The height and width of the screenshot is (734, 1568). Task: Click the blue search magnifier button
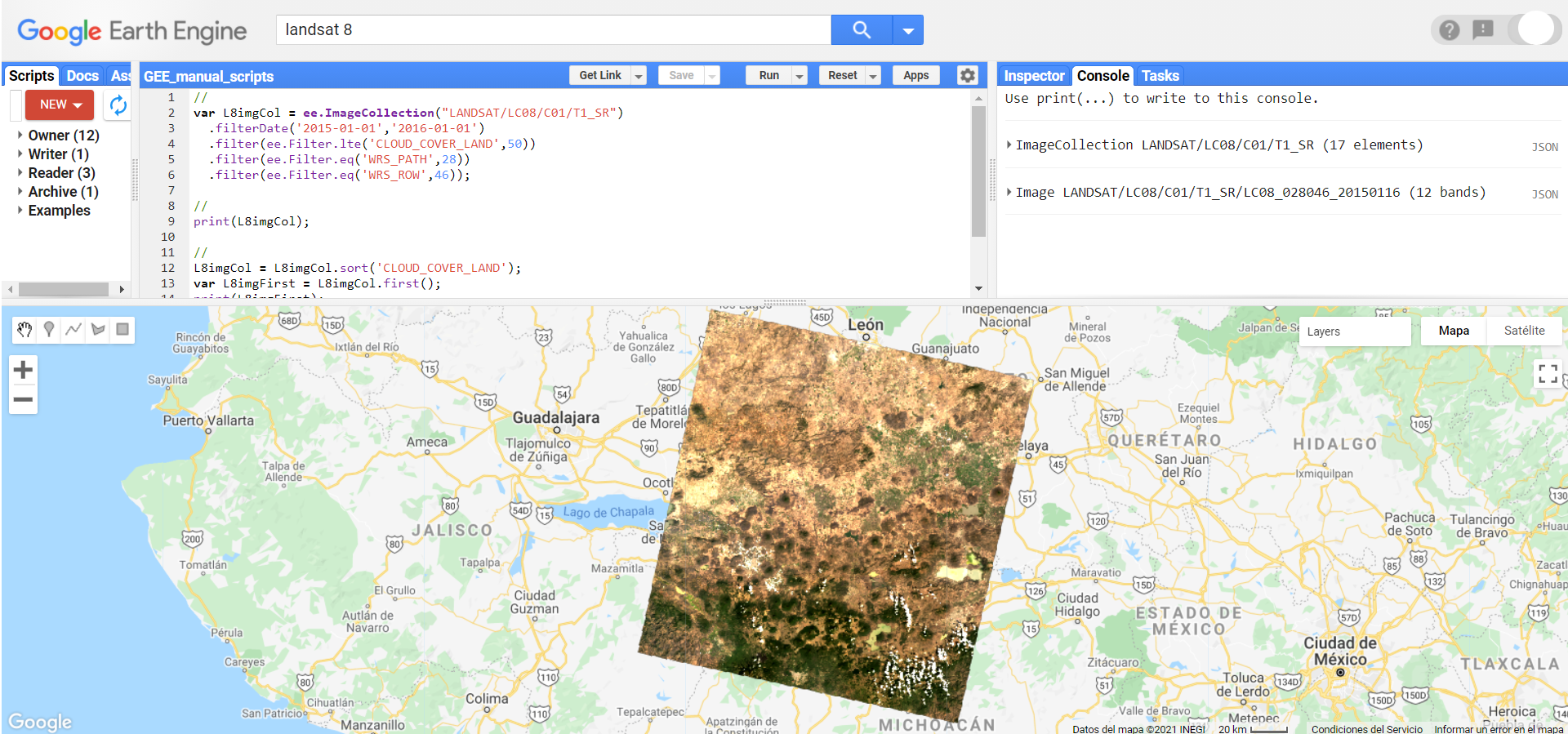tap(862, 30)
